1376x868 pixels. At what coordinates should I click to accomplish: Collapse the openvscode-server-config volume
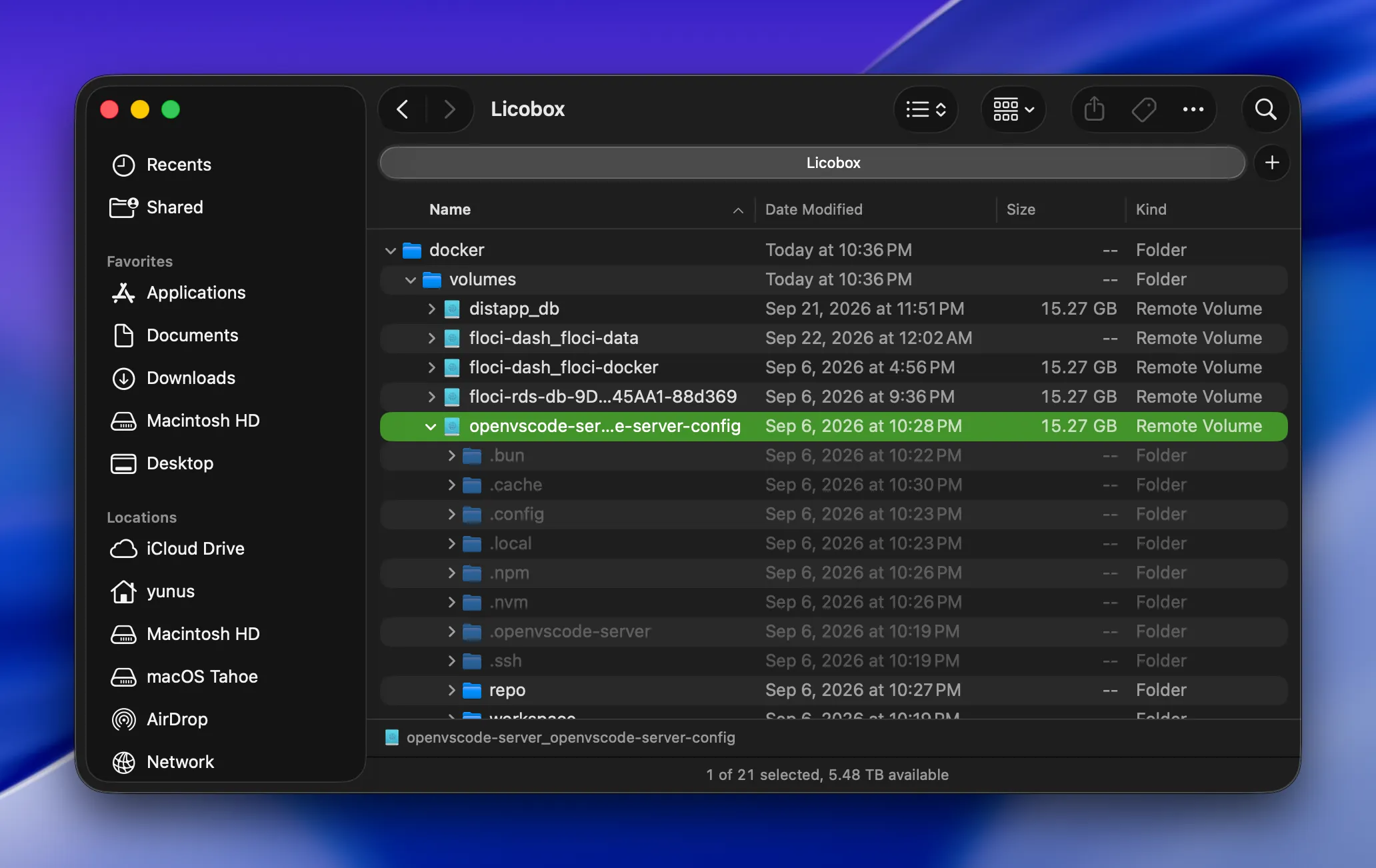pos(431,427)
